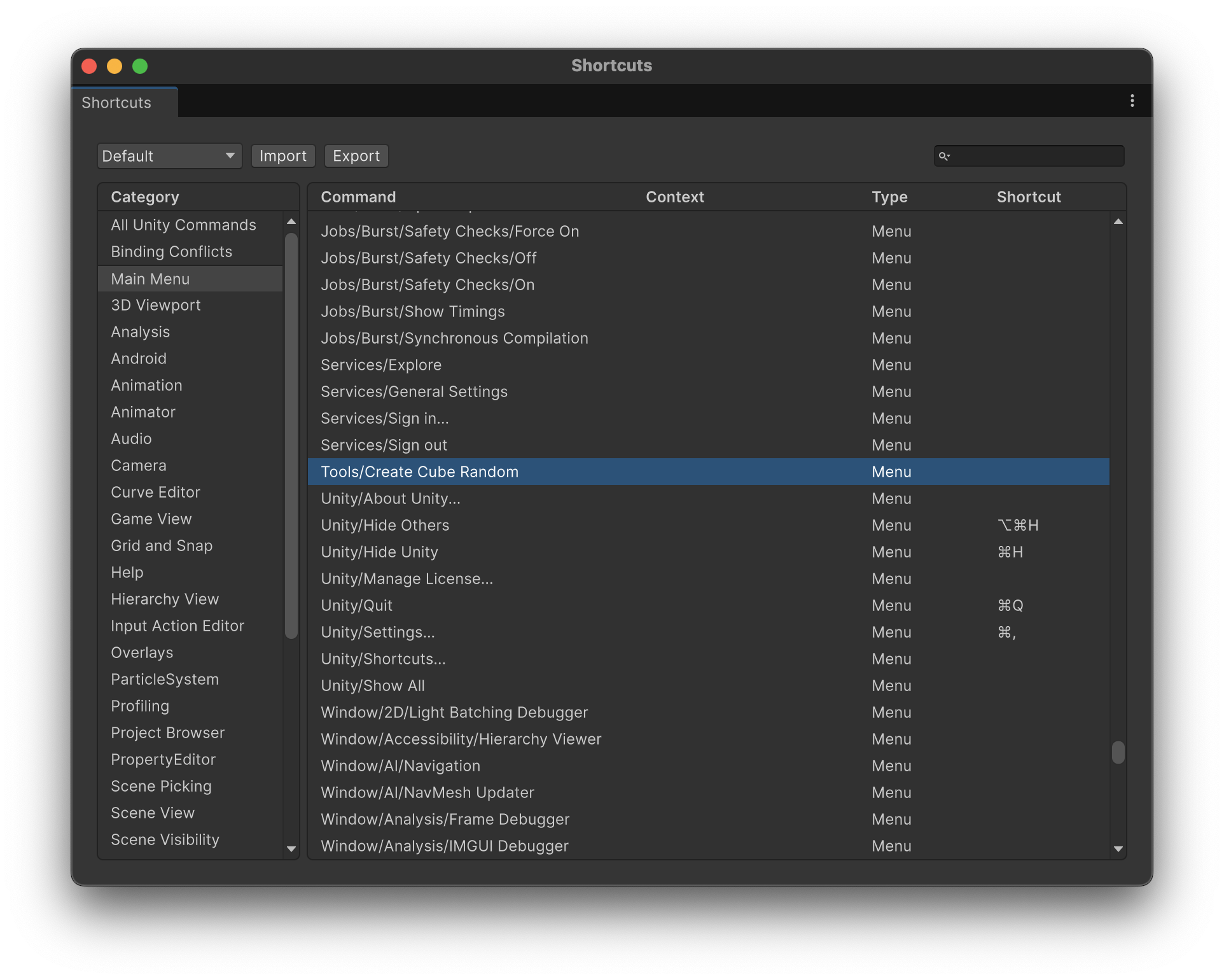Viewport: 1224px width, 980px height.
Task: Select the 3D Viewport category
Action: point(156,305)
